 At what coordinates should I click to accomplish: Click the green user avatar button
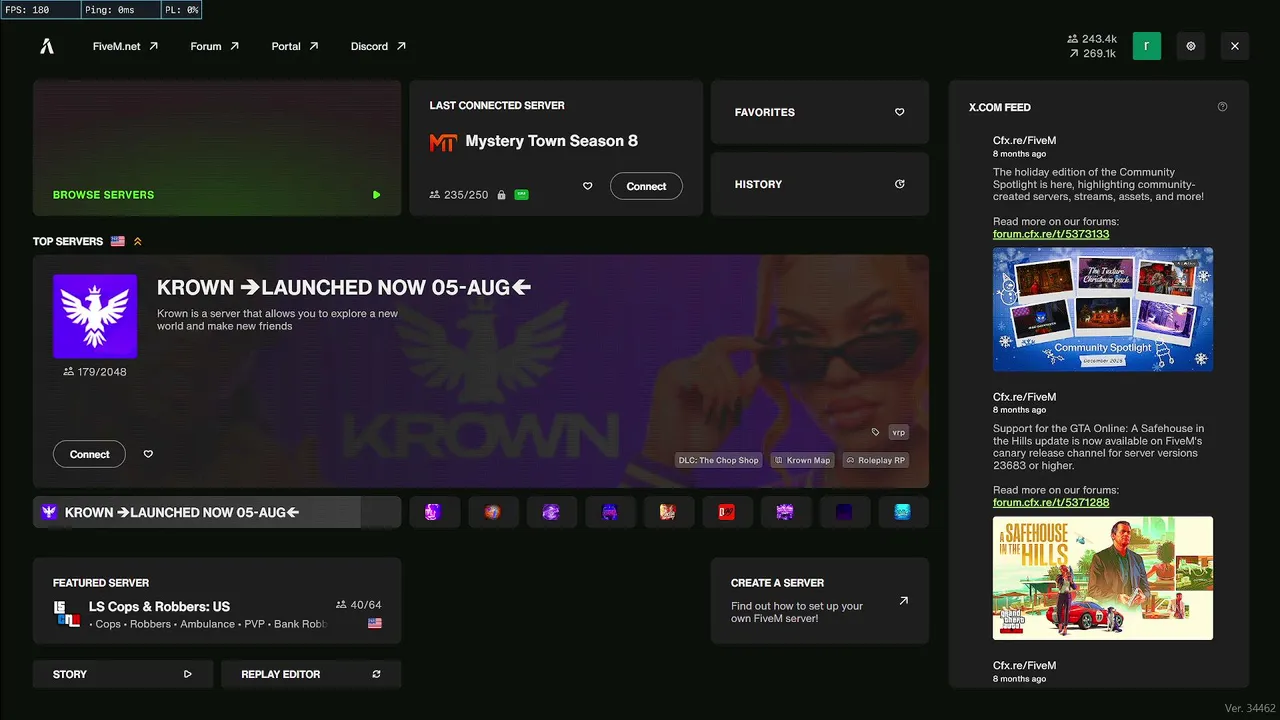pos(1147,46)
